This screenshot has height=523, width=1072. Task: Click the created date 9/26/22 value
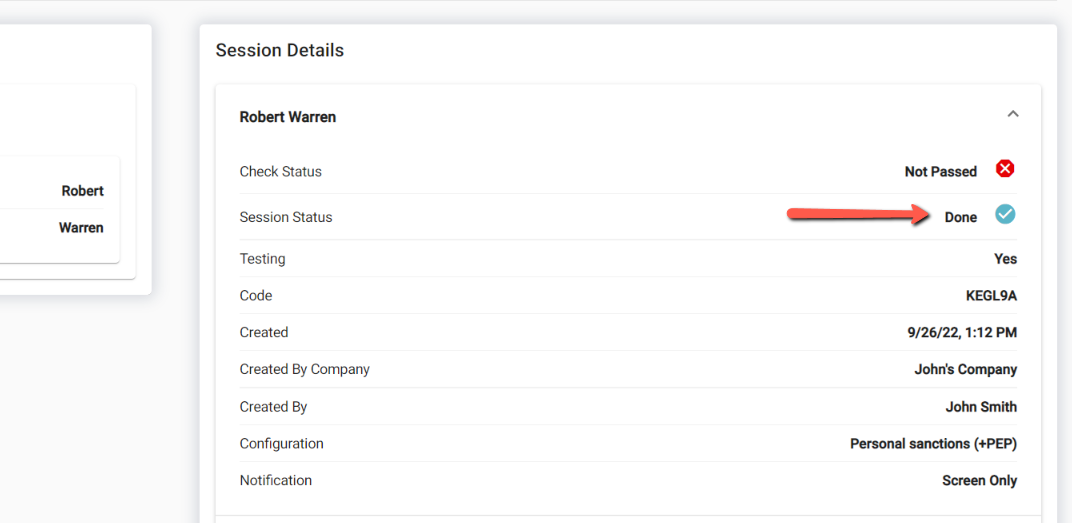(x=962, y=333)
